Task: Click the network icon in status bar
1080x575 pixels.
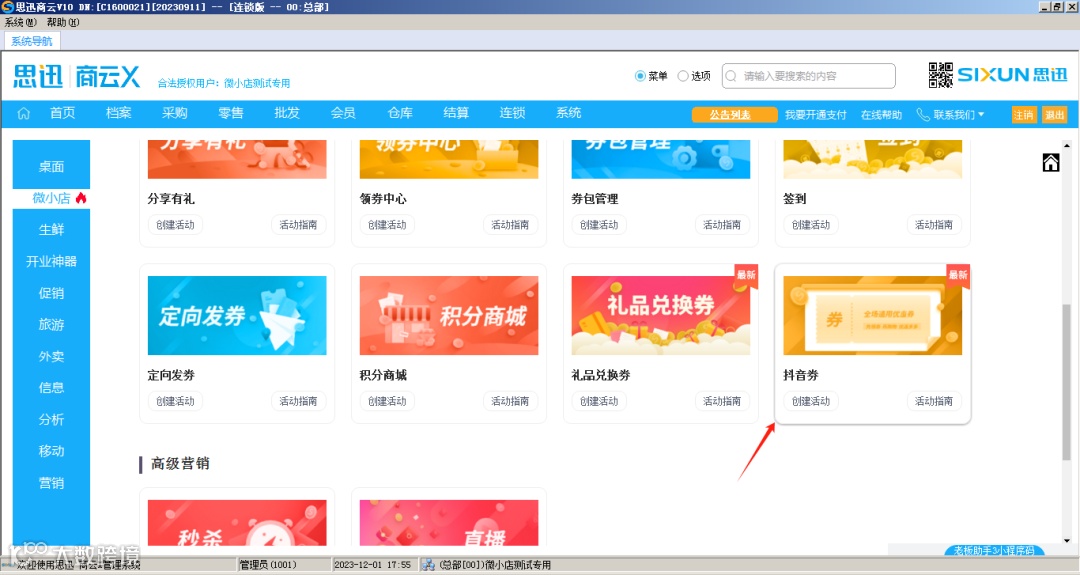Action: tap(428, 565)
